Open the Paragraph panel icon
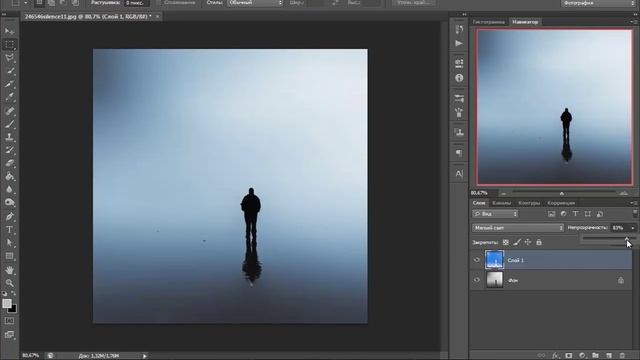 pyautogui.click(x=459, y=153)
